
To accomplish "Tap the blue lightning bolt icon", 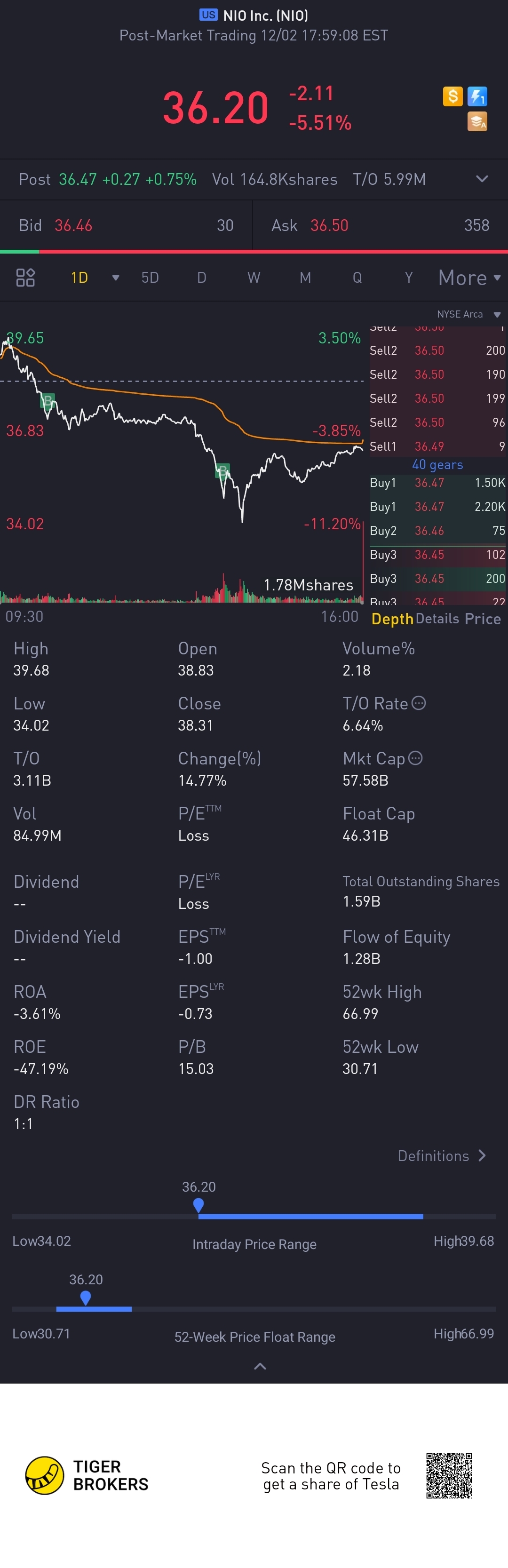I will tap(477, 96).
